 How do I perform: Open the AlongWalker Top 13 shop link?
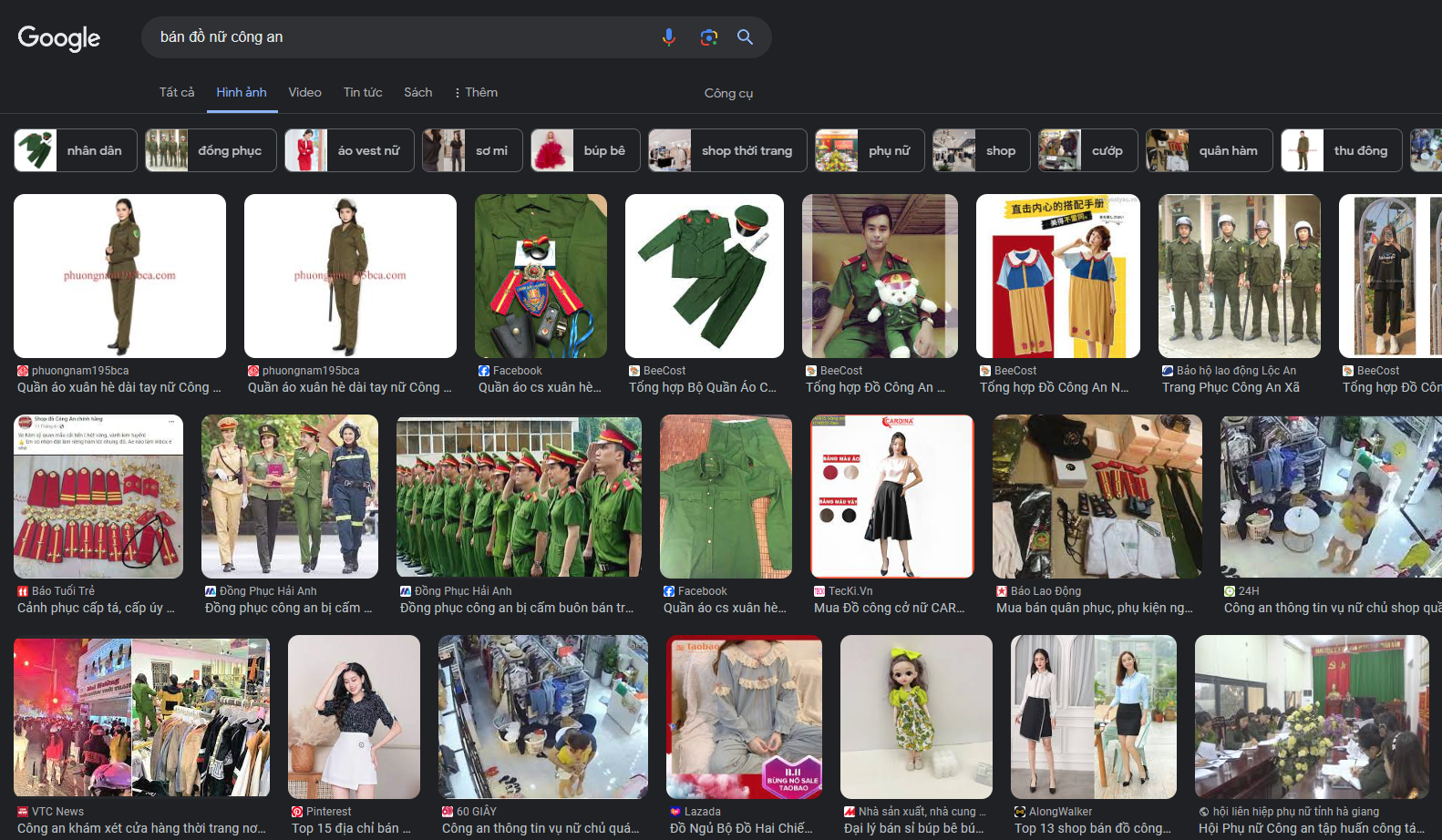tap(1093, 828)
